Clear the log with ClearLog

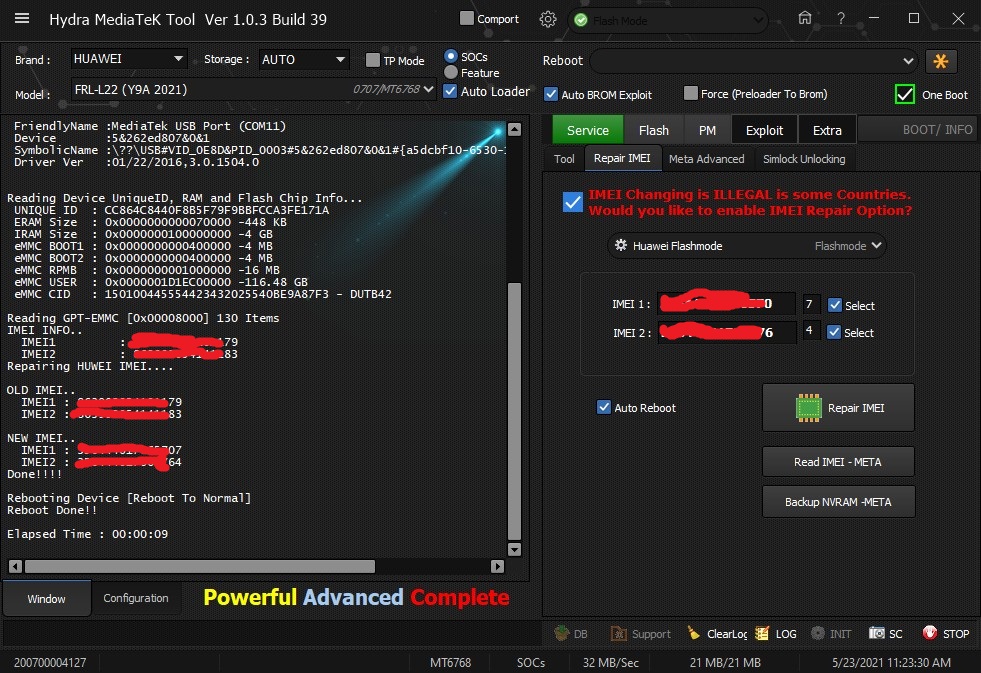point(717,634)
